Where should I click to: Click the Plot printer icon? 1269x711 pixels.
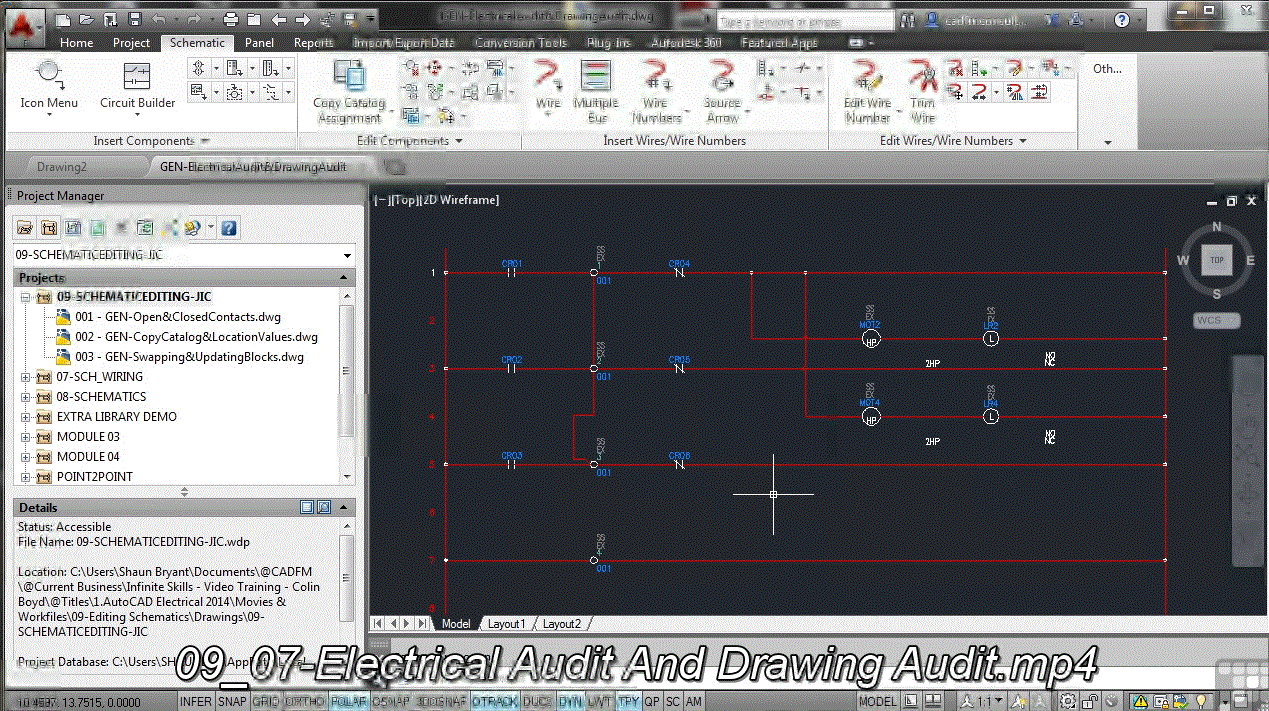pyautogui.click(x=230, y=19)
